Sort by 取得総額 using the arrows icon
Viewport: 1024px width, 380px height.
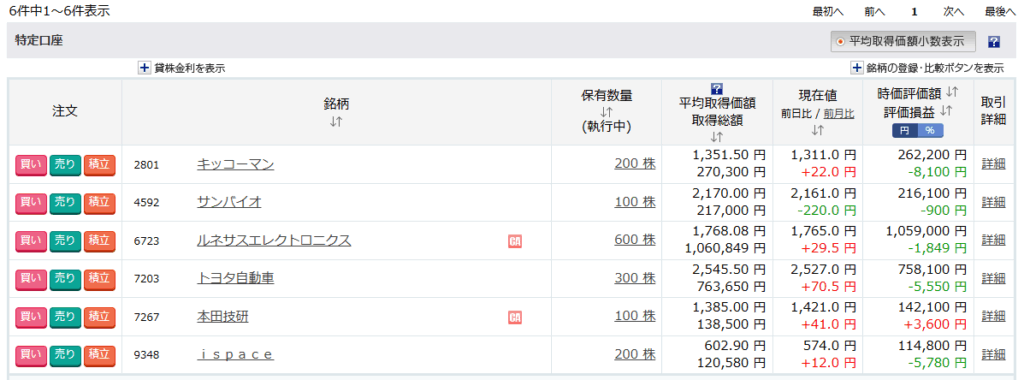pyautogui.click(x=717, y=136)
